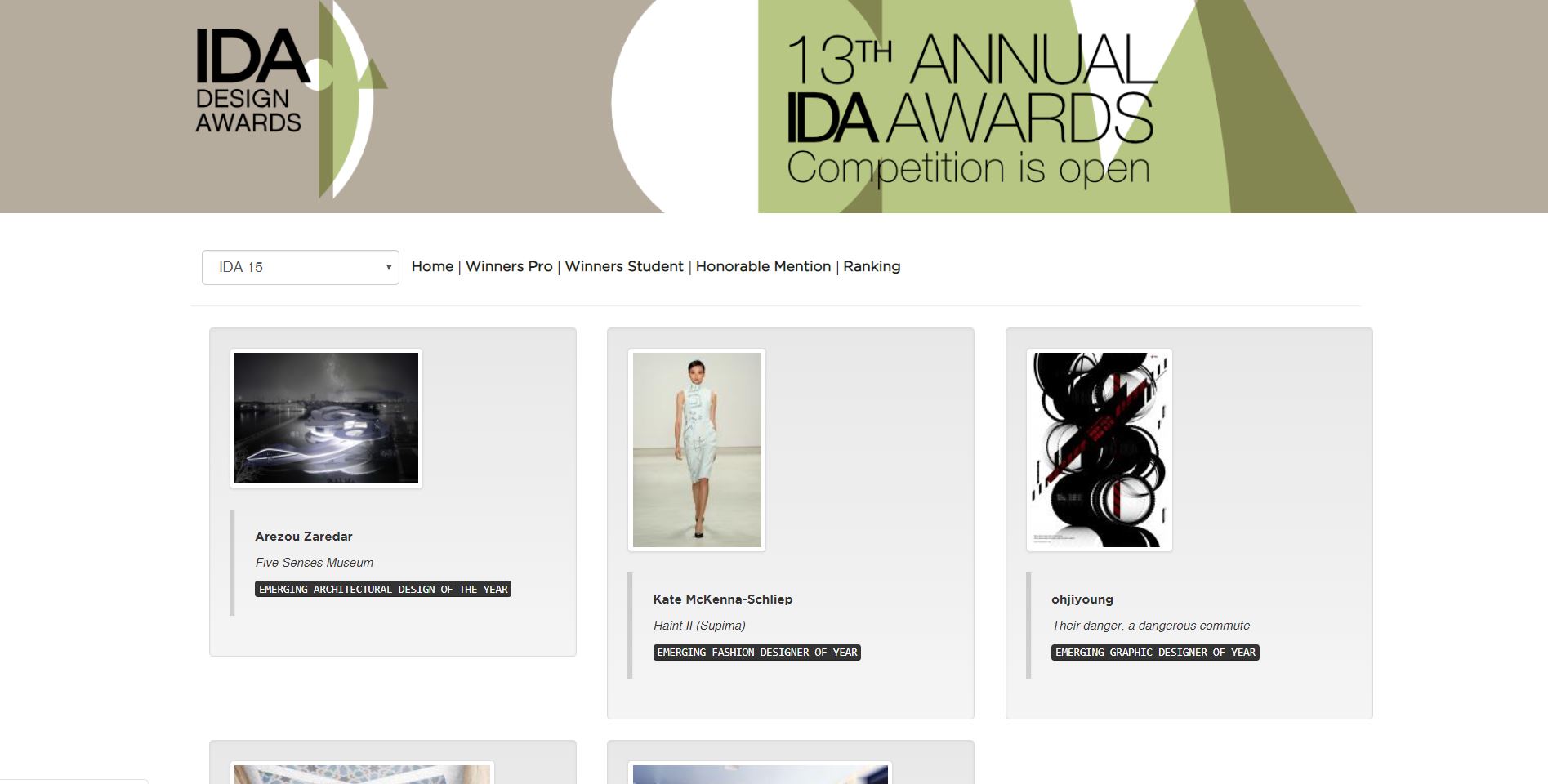Viewport: 1548px width, 784px height.
Task: Click Their danger, a dangerous commute title
Action: (x=1151, y=626)
